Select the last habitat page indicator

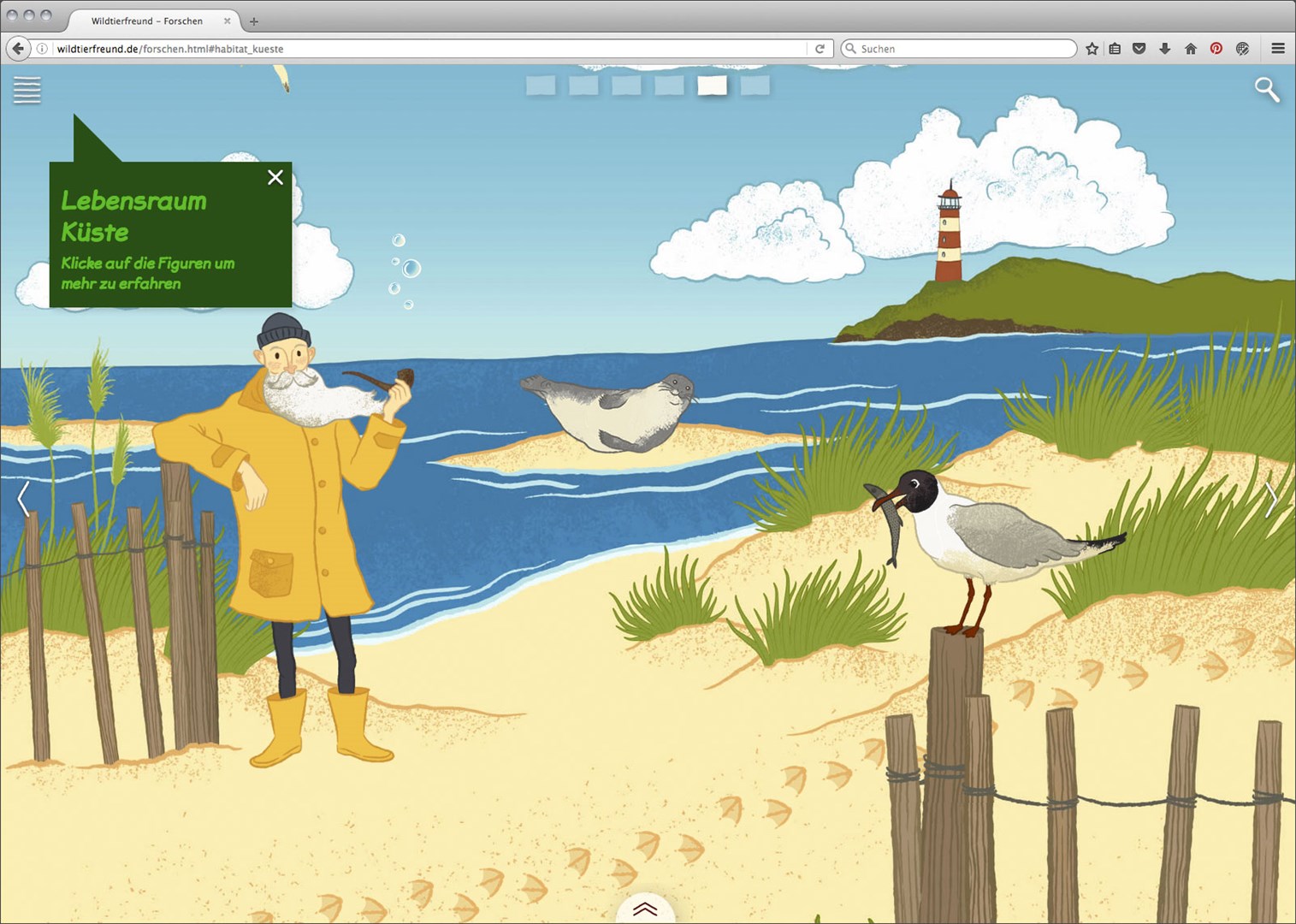coord(755,86)
